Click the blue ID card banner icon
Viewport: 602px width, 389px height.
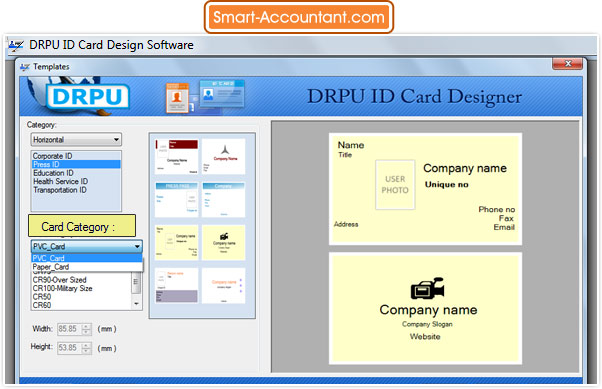pos(222,93)
